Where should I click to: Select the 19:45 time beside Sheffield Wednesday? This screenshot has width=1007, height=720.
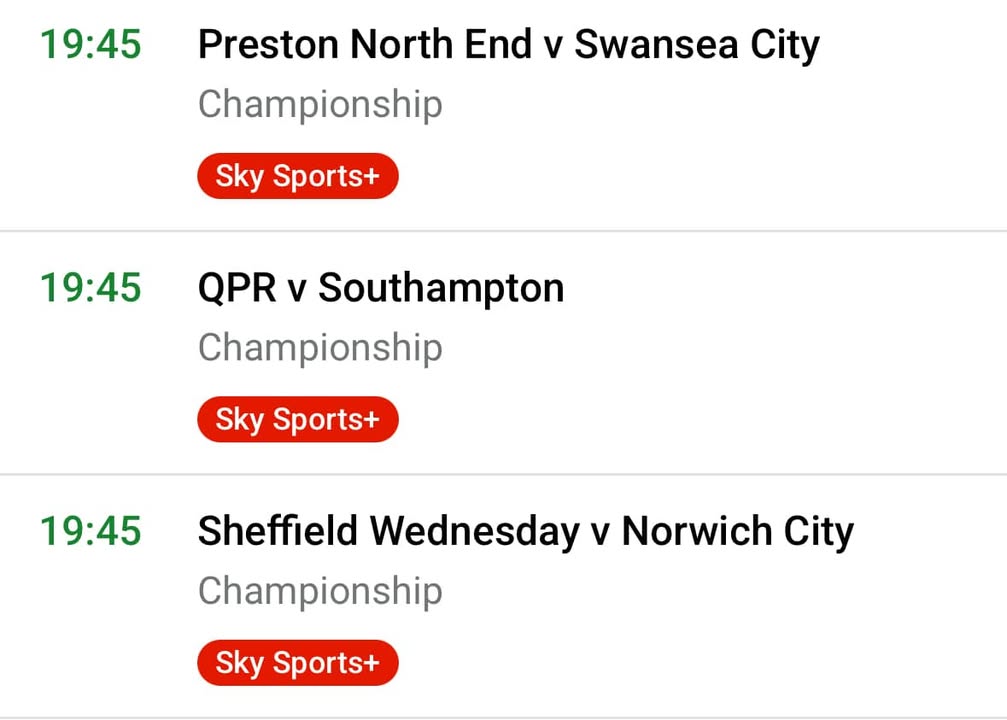[91, 532]
